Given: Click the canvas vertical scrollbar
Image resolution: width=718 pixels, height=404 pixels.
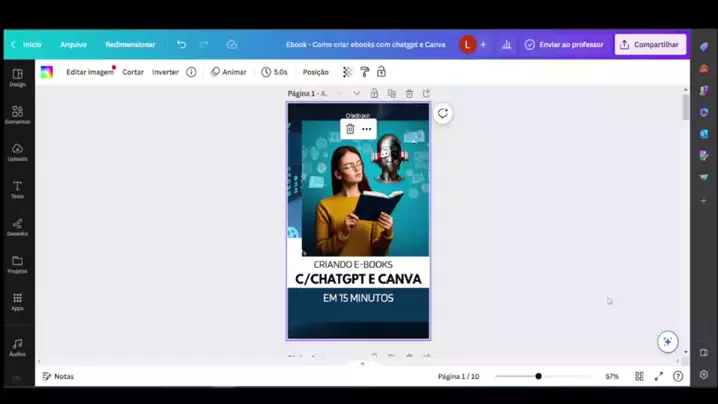Looking at the screenshot, I should tap(685, 107).
